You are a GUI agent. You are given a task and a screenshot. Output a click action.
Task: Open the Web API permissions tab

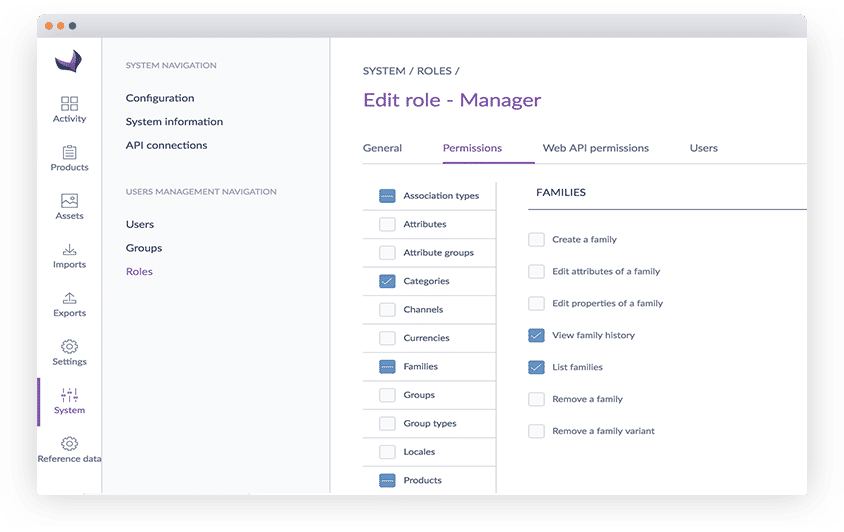595,148
